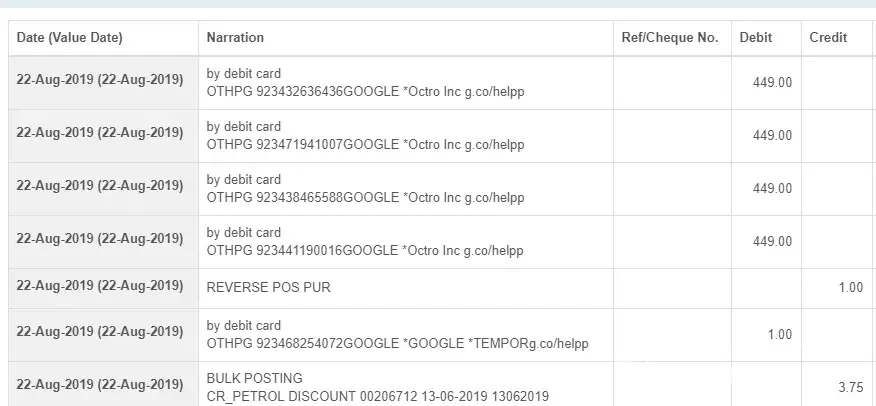Click the 1.00 credit amount
876x406 pixels.
(850, 288)
